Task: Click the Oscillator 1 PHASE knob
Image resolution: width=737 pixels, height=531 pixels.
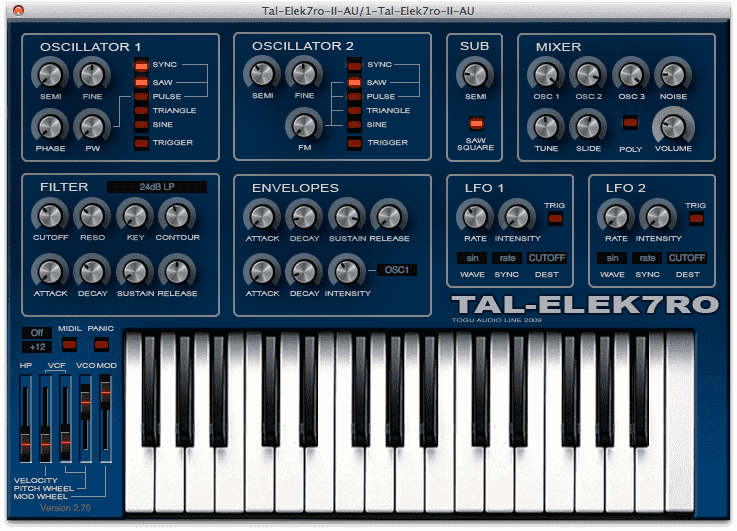Action: (x=50, y=127)
